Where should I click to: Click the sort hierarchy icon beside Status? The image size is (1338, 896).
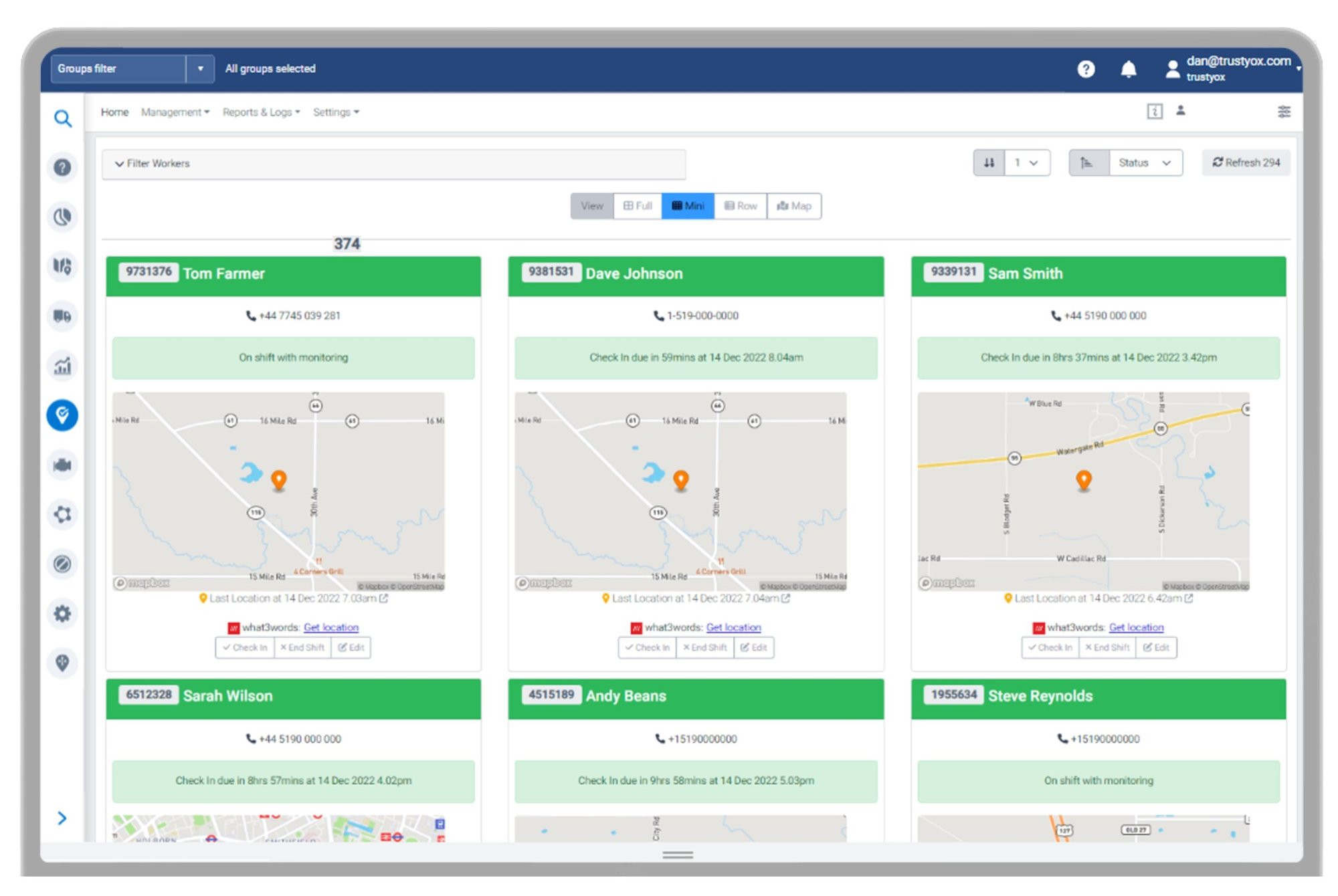(x=1089, y=162)
